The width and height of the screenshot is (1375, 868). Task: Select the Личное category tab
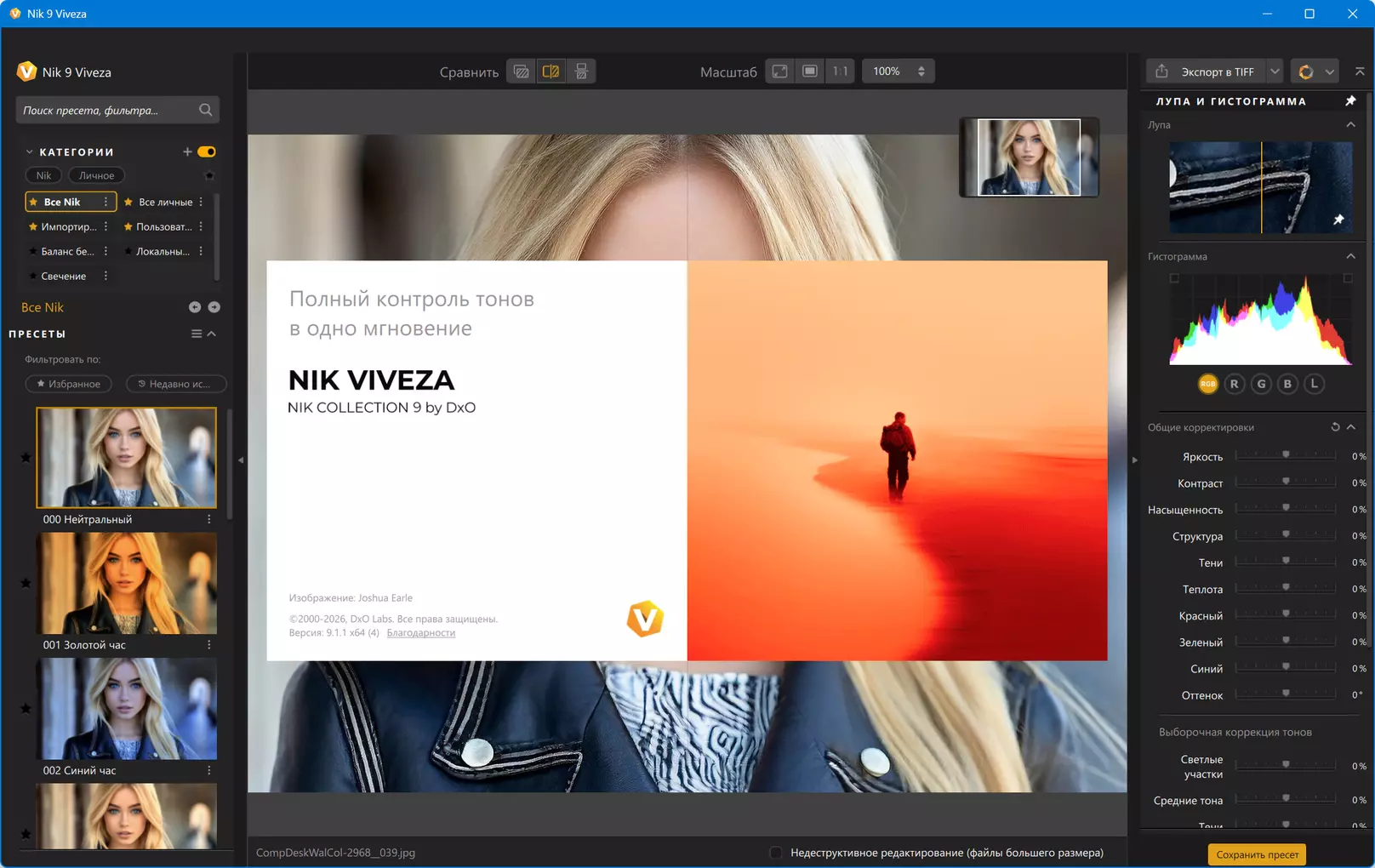coord(96,175)
